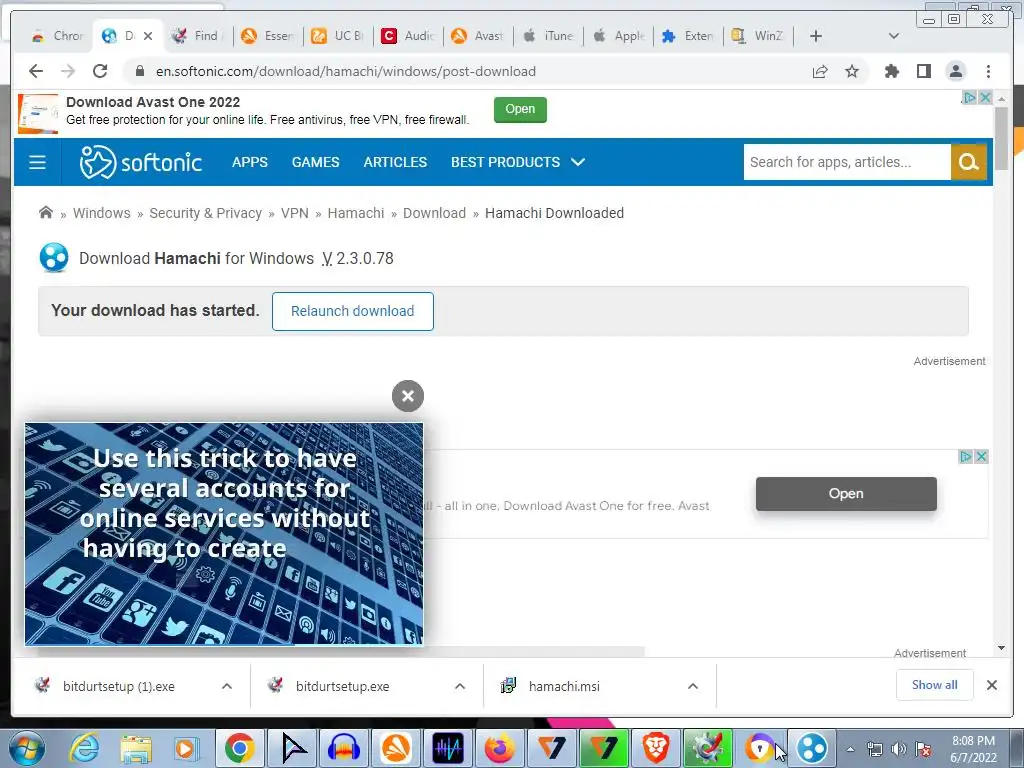Open the Security & Privacy breadcrumb link
The image size is (1024, 768).
[x=205, y=213]
